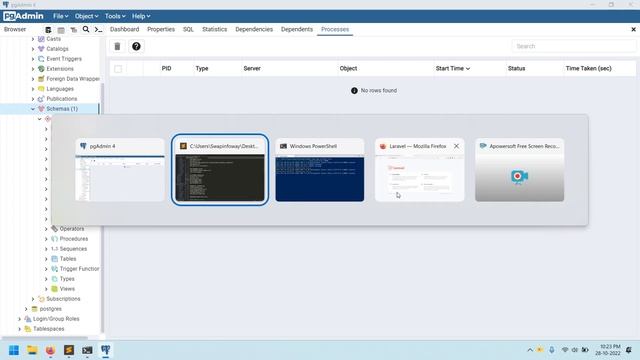The width and height of the screenshot is (640, 360).
Task: Click the Search field in Processes
Action: coord(573,46)
